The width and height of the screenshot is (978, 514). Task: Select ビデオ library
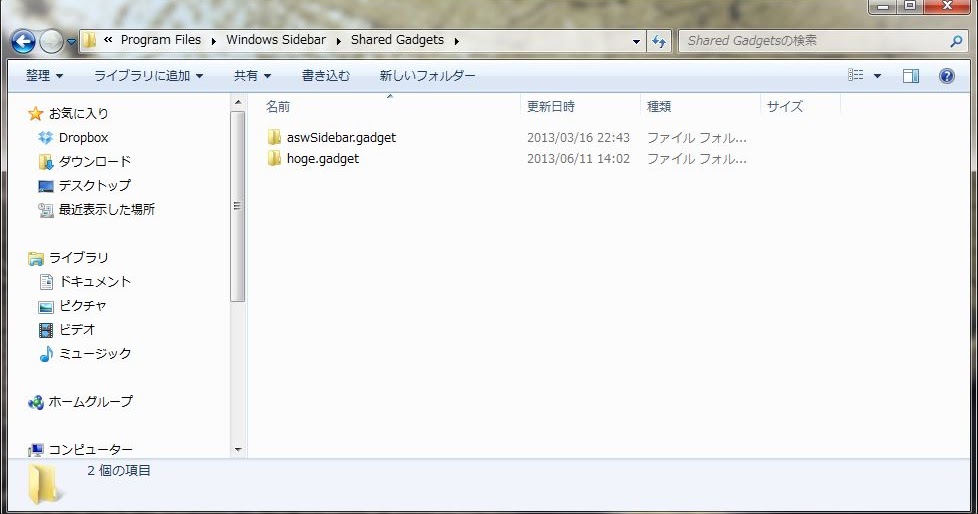click(x=77, y=329)
